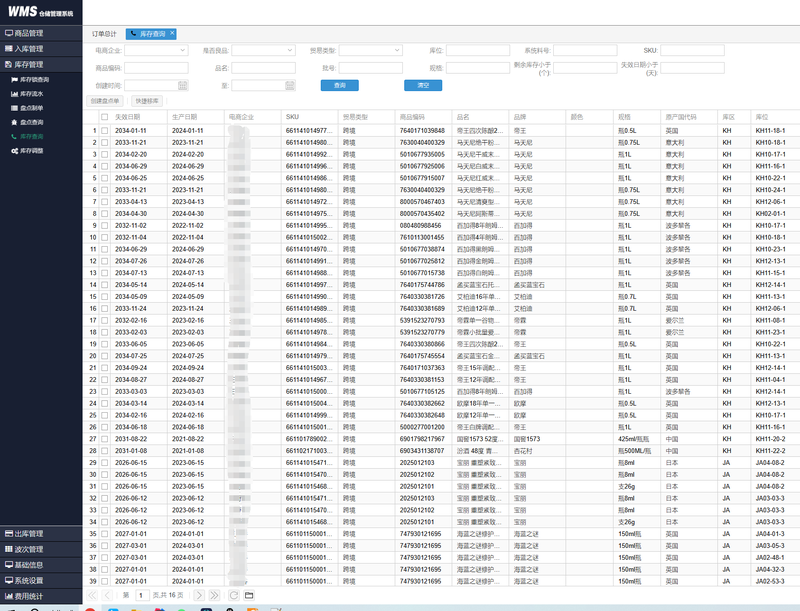Check row 5 checkbox dated 2034-06-25
The image size is (800, 611).
(105, 178)
